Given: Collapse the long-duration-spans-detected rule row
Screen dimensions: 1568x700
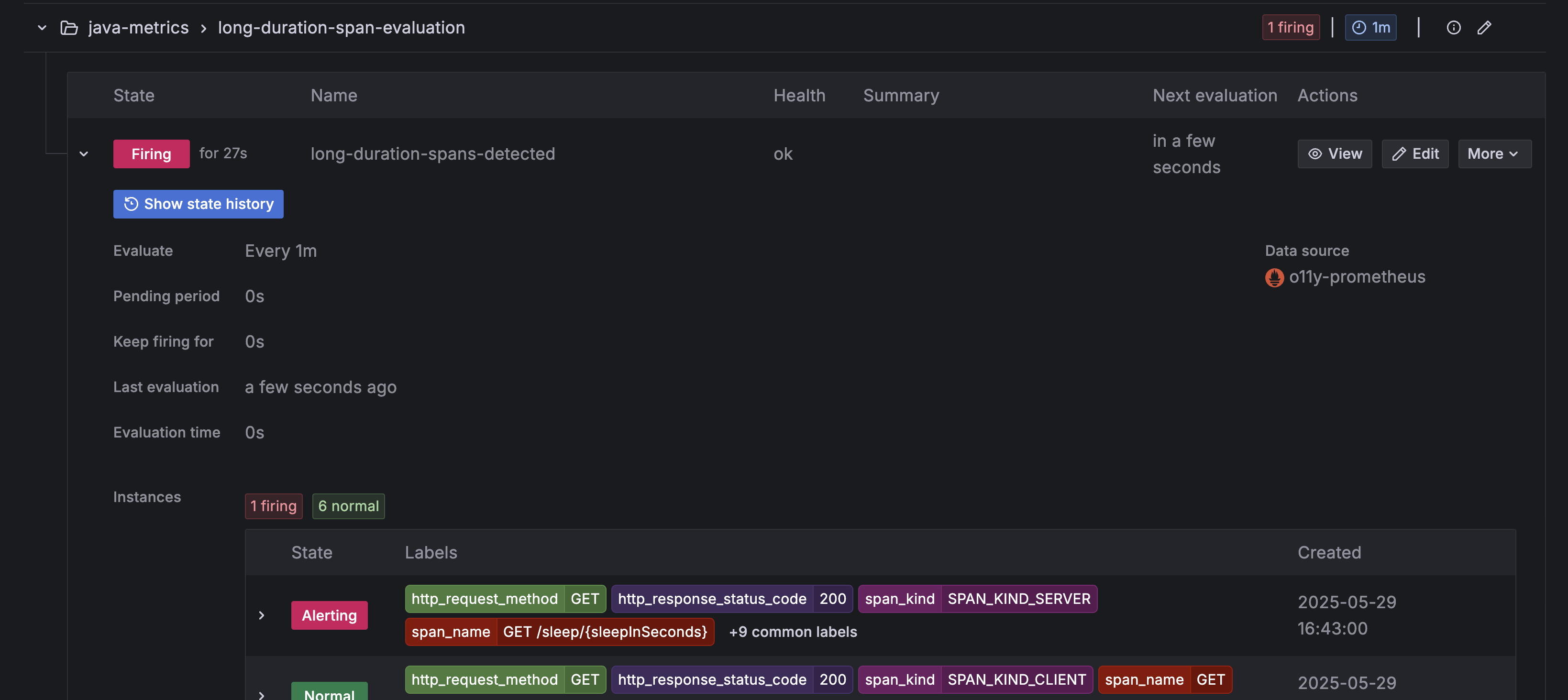Looking at the screenshot, I should click(84, 154).
